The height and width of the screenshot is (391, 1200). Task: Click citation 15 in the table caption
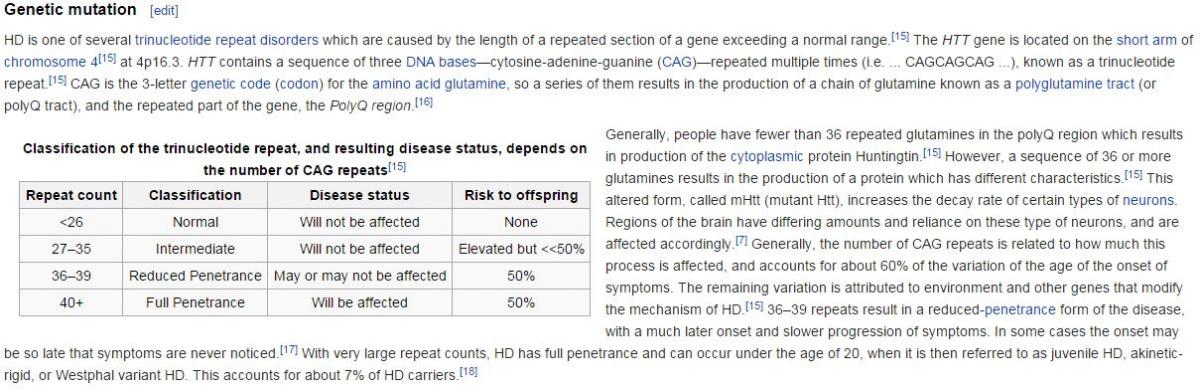pyautogui.click(x=396, y=166)
